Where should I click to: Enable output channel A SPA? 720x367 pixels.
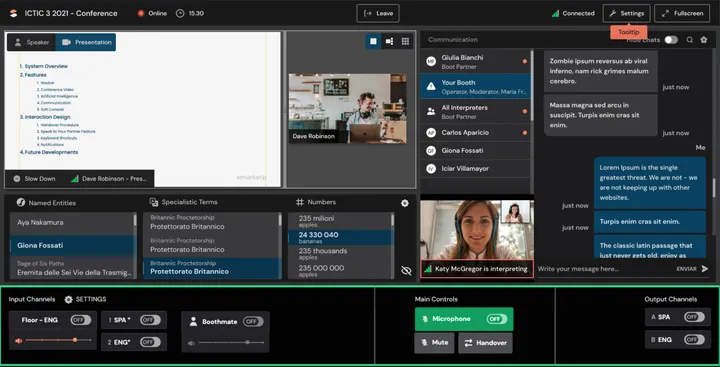694,317
